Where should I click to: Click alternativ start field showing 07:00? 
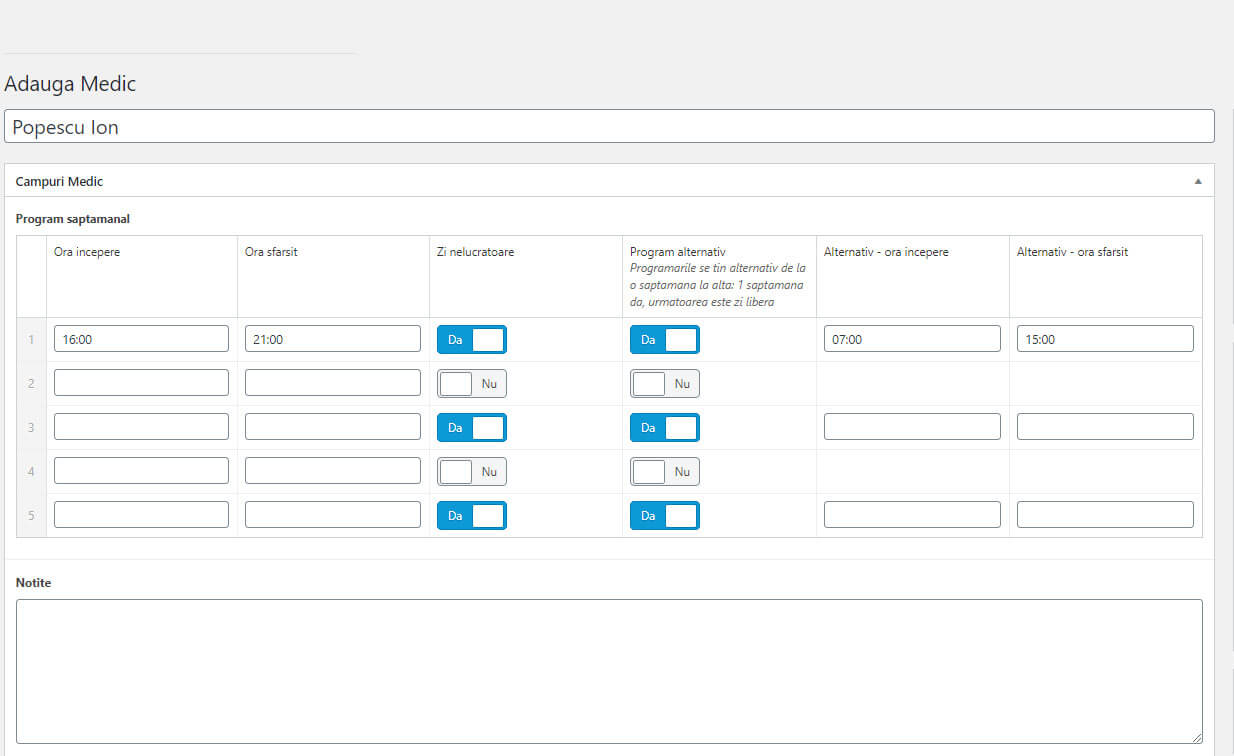[x=911, y=339]
